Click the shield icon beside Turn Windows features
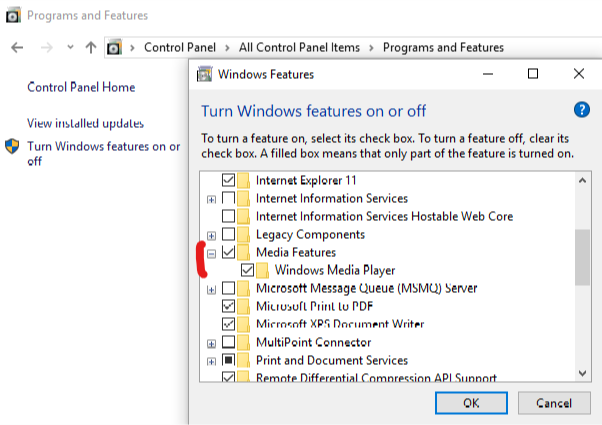Image resolution: width=602 pixels, height=425 pixels. coord(12,146)
